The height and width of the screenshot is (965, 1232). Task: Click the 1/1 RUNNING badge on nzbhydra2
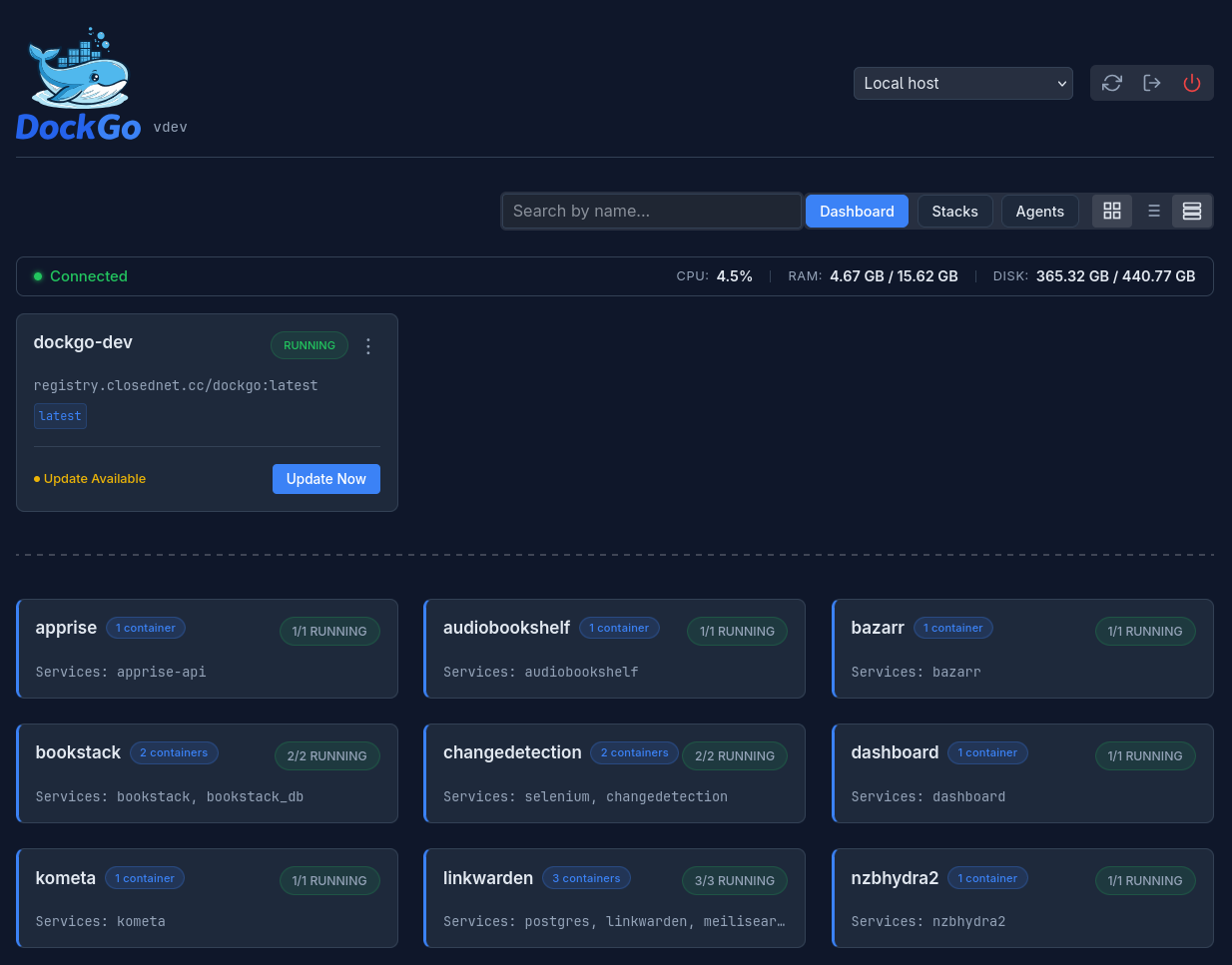(1145, 880)
